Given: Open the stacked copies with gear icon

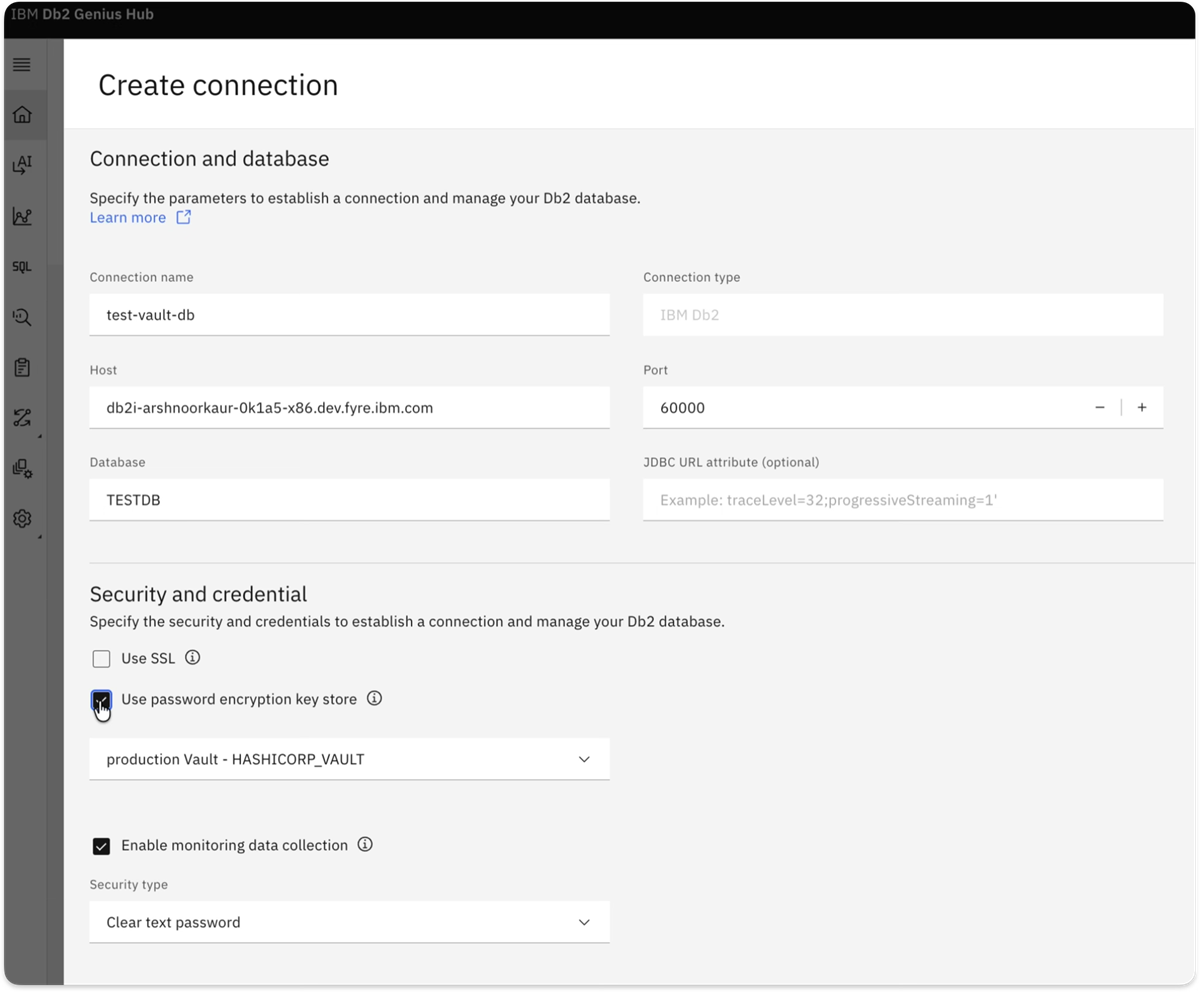Looking at the screenshot, I should tap(22, 469).
